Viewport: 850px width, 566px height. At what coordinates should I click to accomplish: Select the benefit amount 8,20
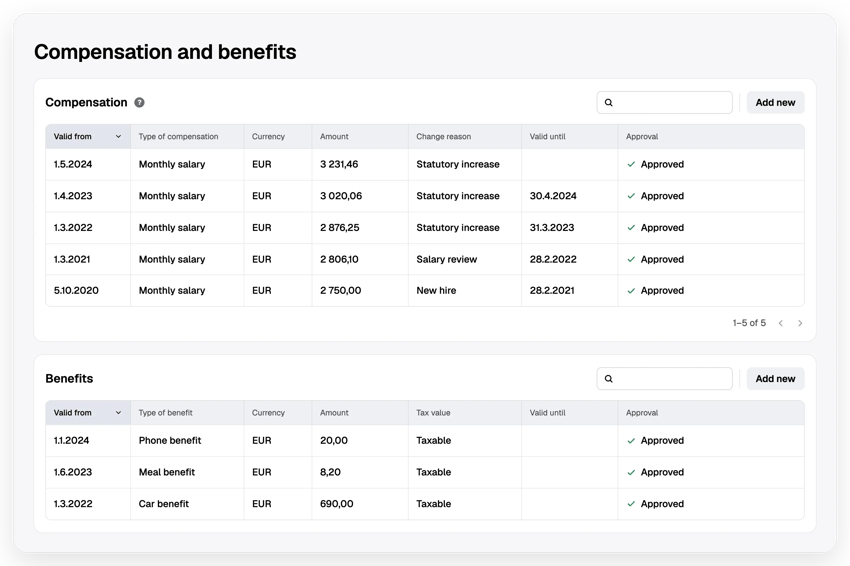point(330,472)
